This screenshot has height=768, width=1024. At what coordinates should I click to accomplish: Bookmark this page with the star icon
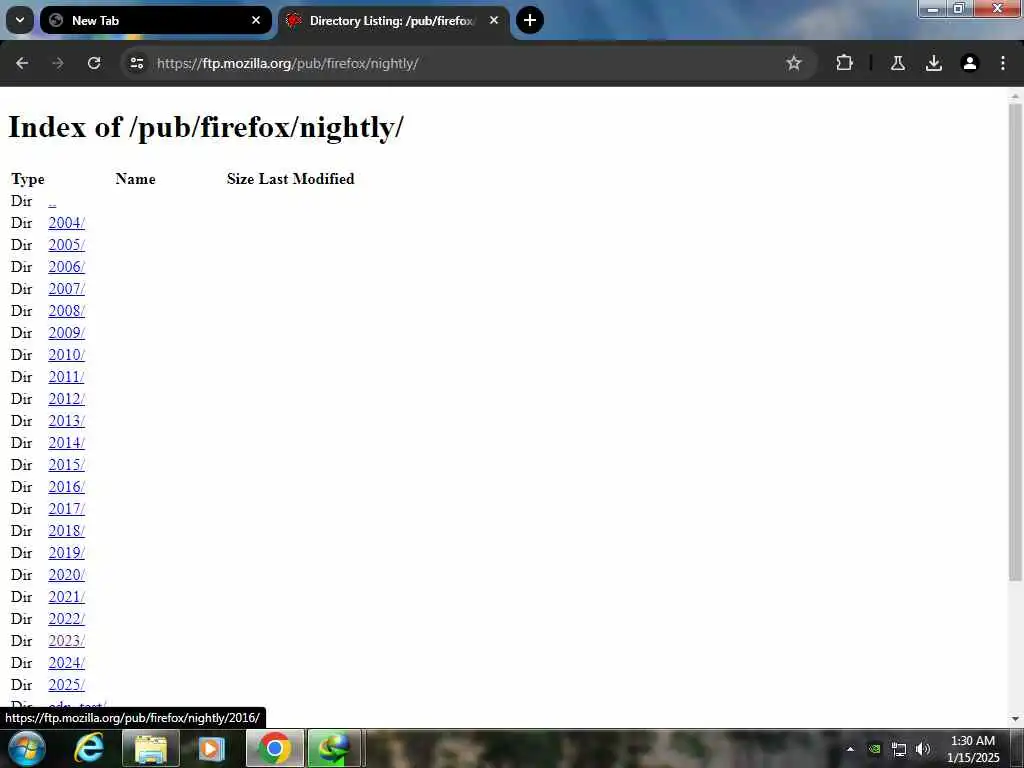[x=793, y=63]
